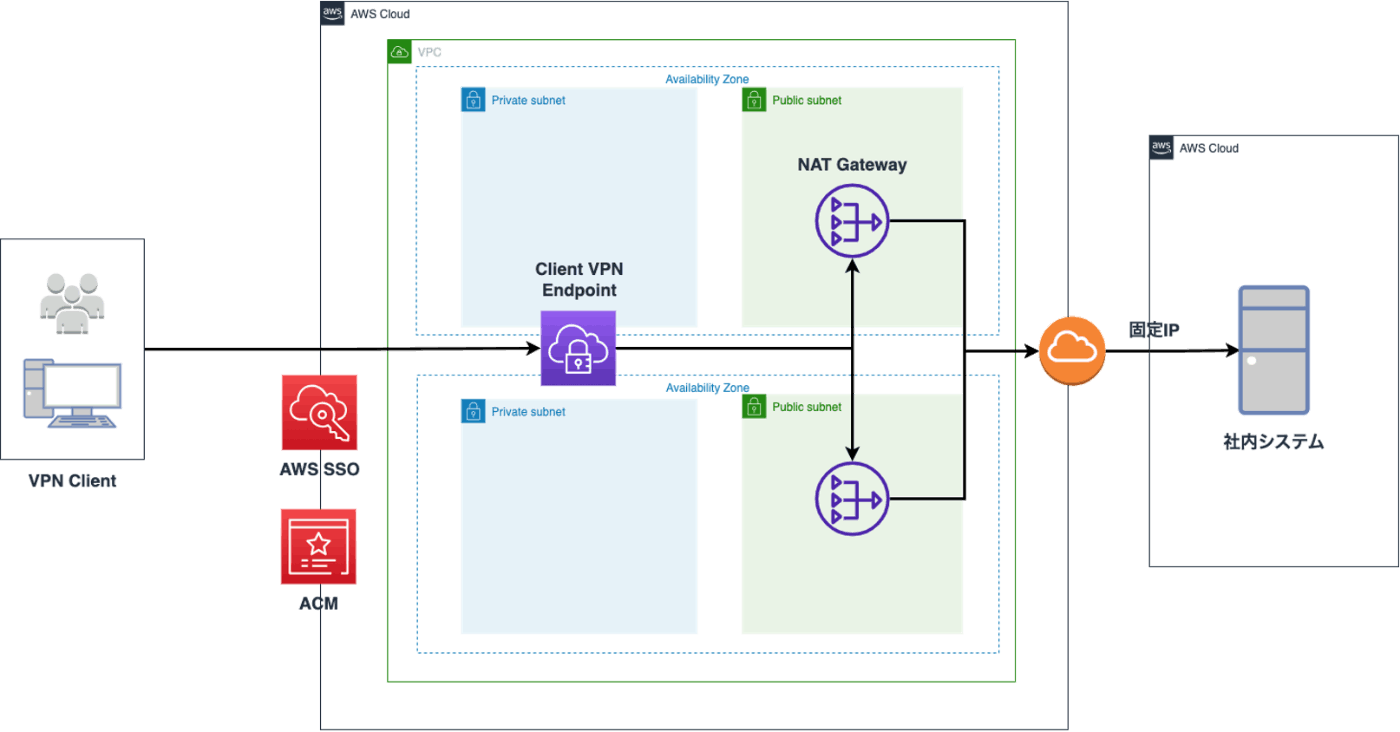Click the lower Private subnet lock icon
The height and width of the screenshot is (732, 1400).
(473, 411)
